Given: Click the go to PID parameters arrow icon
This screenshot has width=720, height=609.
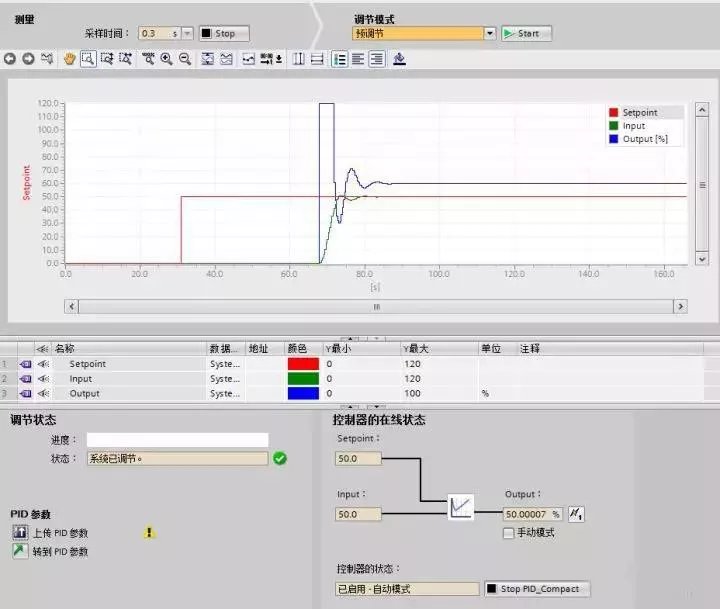Looking at the screenshot, I should pos(20,551).
